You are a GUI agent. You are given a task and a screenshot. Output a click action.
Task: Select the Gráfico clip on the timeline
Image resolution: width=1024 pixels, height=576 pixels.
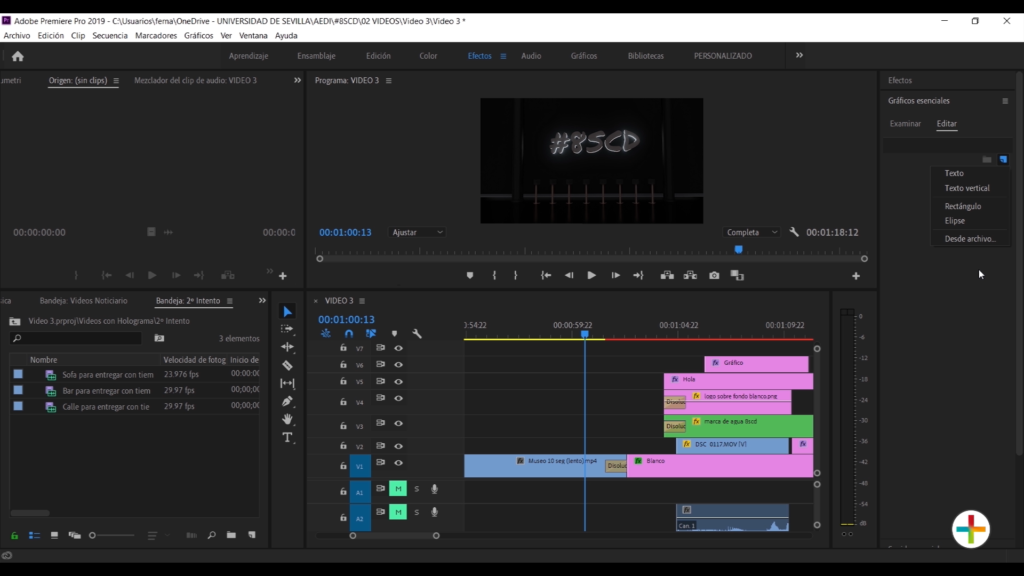pos(756,363)
